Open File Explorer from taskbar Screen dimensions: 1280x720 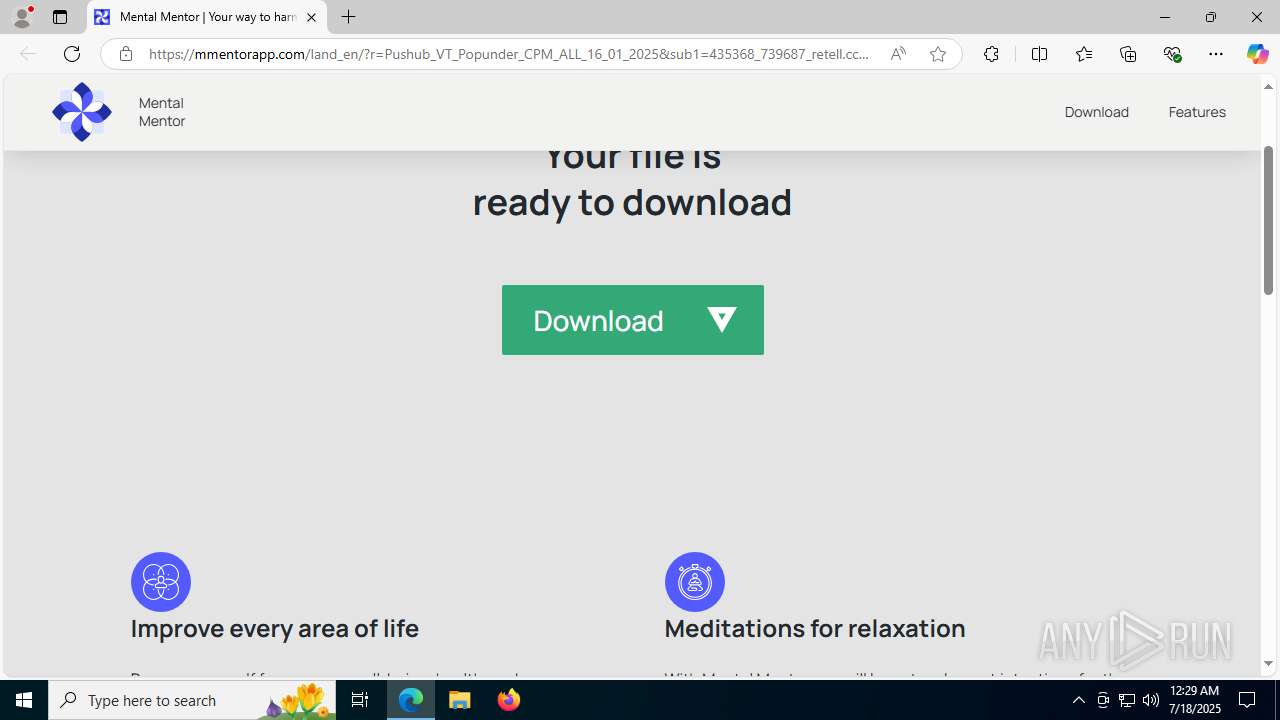click(x=460, y=700)
